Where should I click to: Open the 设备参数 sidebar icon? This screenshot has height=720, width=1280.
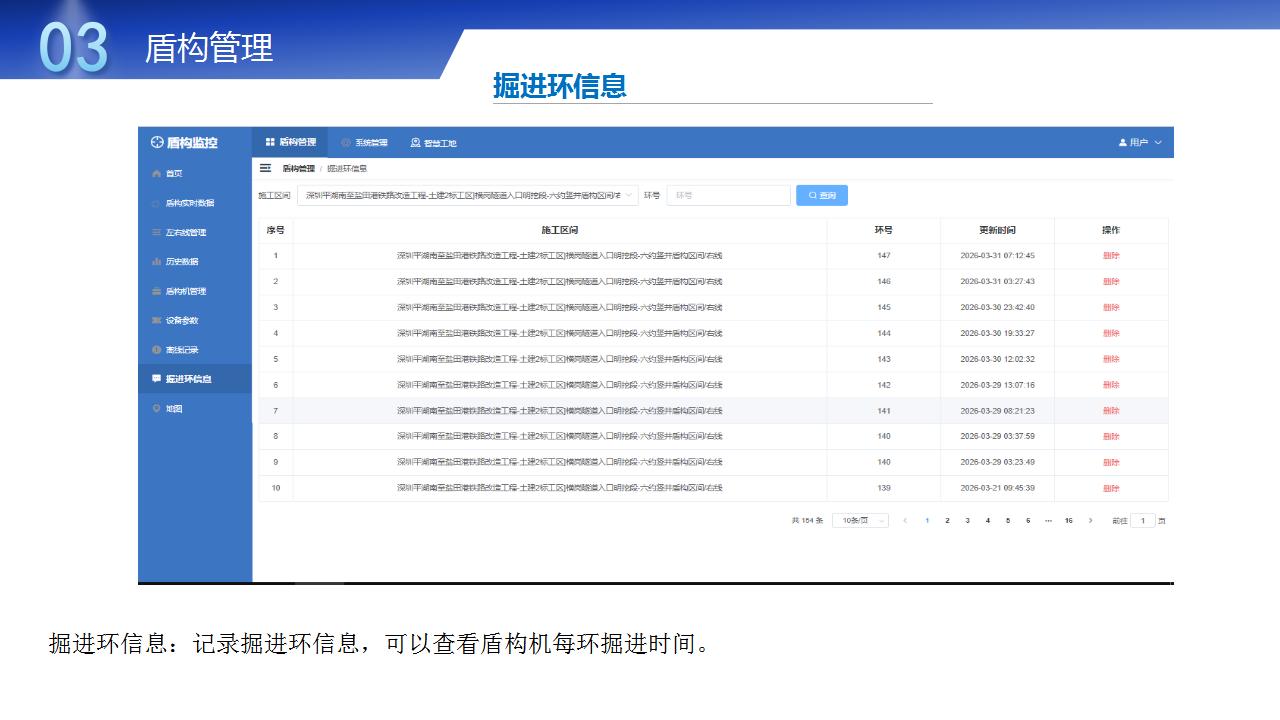tap(156, 321)
